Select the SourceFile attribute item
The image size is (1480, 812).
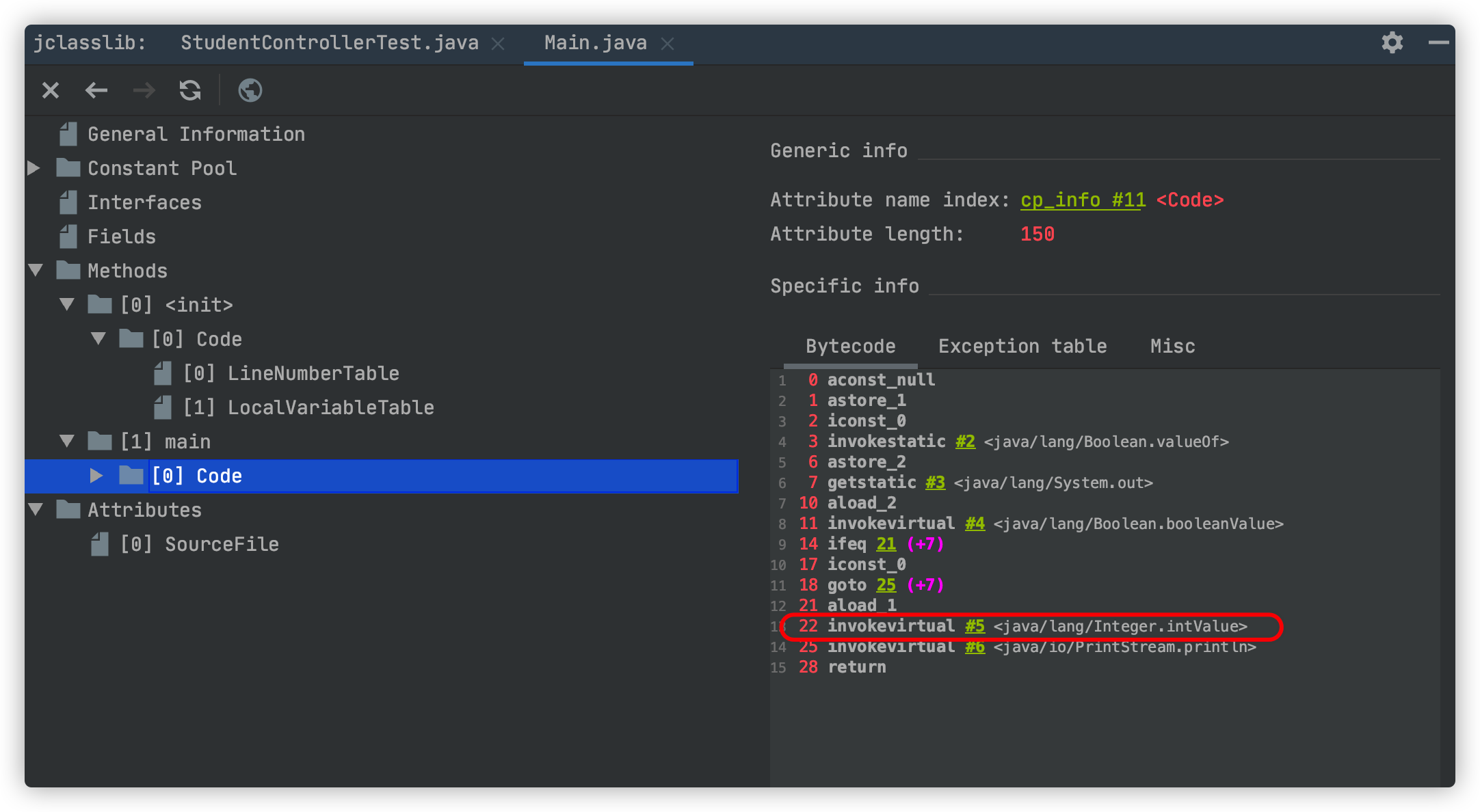point(200,544)
